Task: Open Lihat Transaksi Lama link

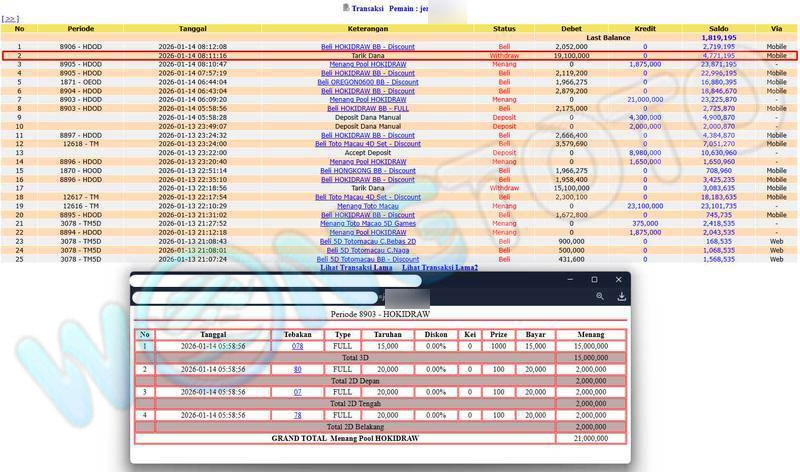Action: 354,268
